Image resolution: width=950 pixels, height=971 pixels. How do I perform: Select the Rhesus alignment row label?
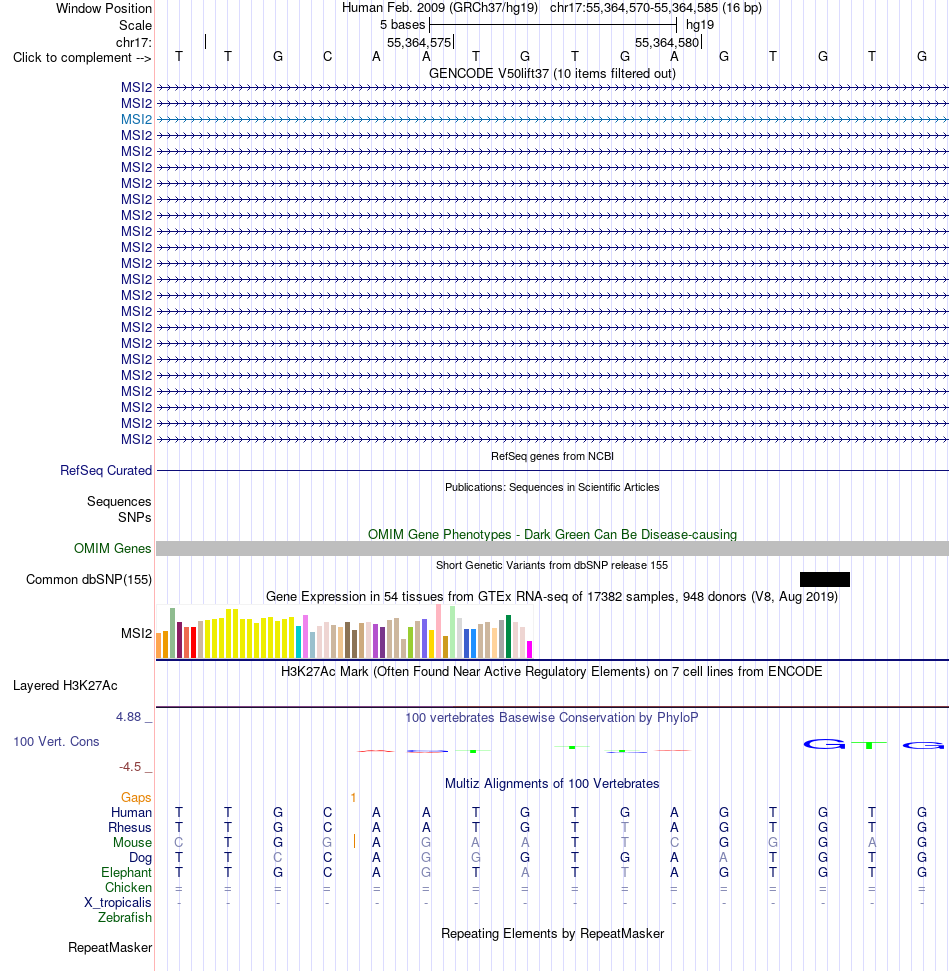coord(129,827)
